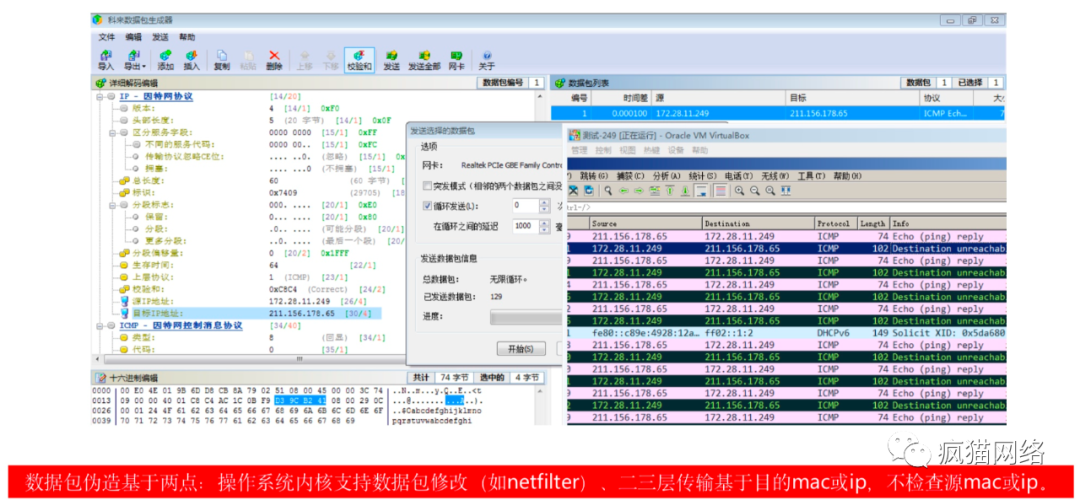Click the red 删除 delete icon
The image size is (1080, 500).
(274, 60)
